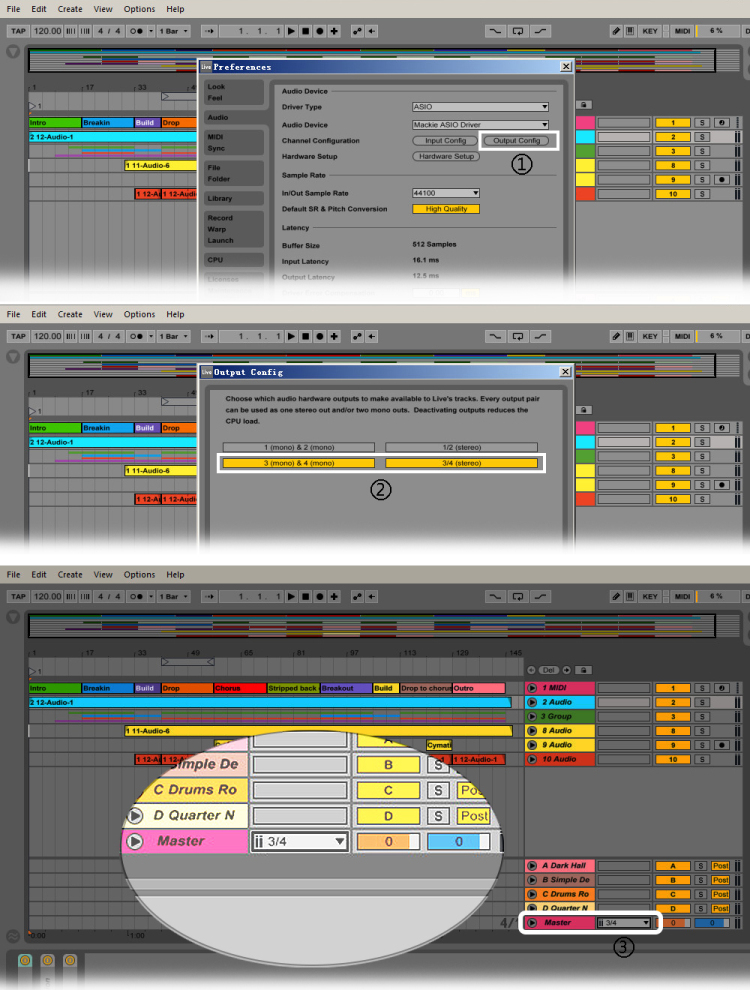This screenshot has height=990, width=750.
Task: Open the 1 Bar quantization menu in the bottom screenshot
Action: click(x=174, y=597)
